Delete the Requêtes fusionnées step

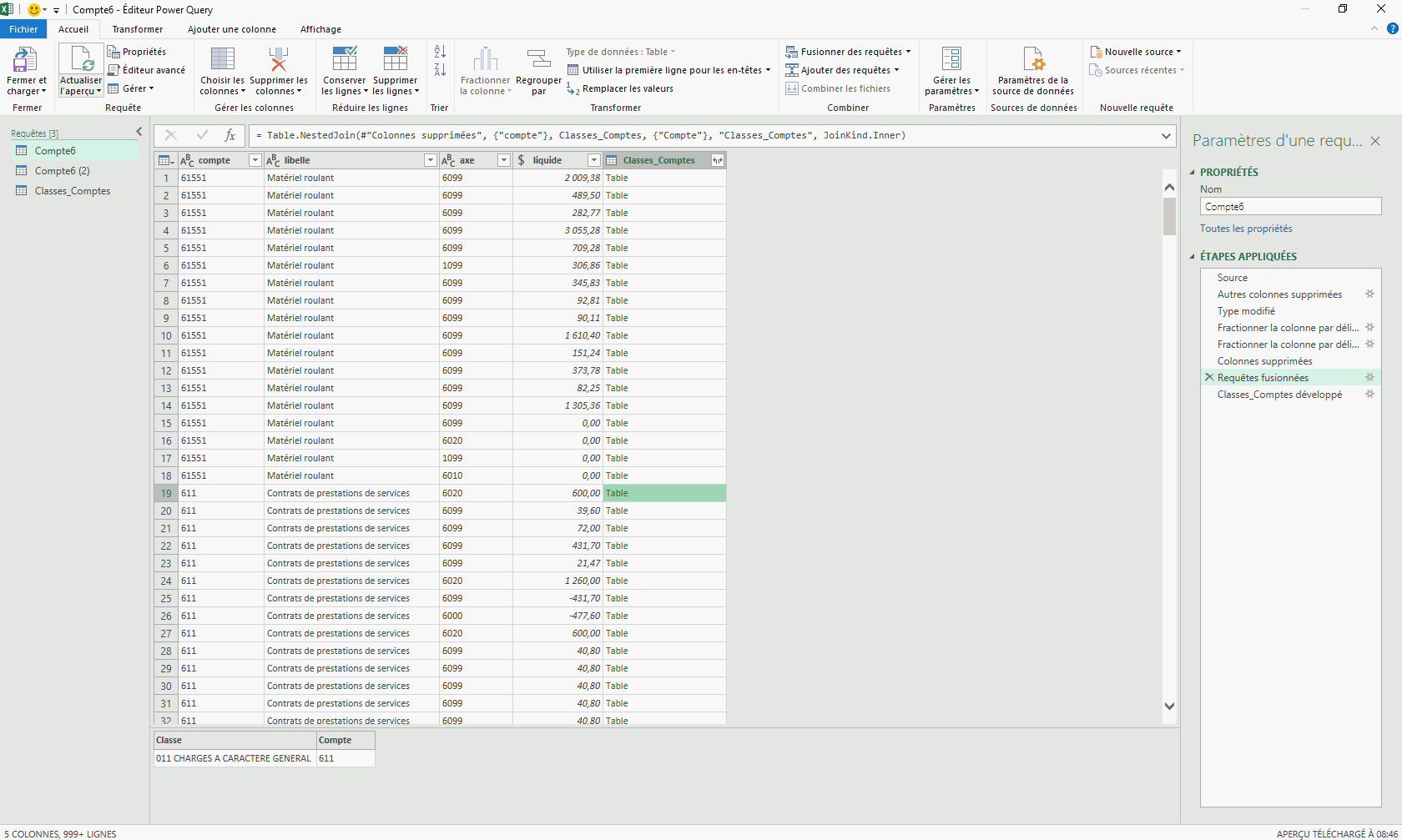tap(1209, 378)
